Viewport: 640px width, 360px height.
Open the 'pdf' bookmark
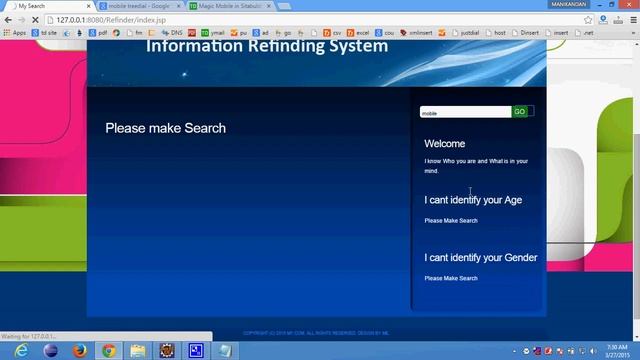98,33
